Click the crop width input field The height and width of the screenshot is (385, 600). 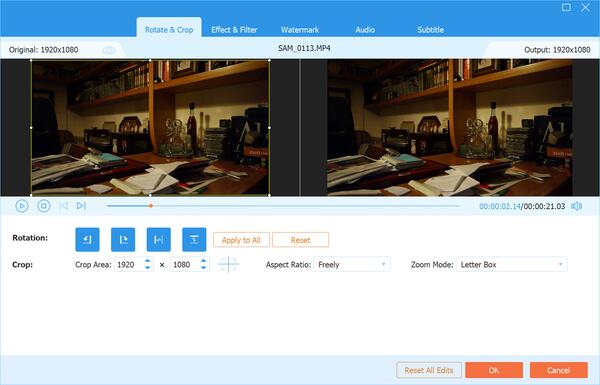coord(129,264)
